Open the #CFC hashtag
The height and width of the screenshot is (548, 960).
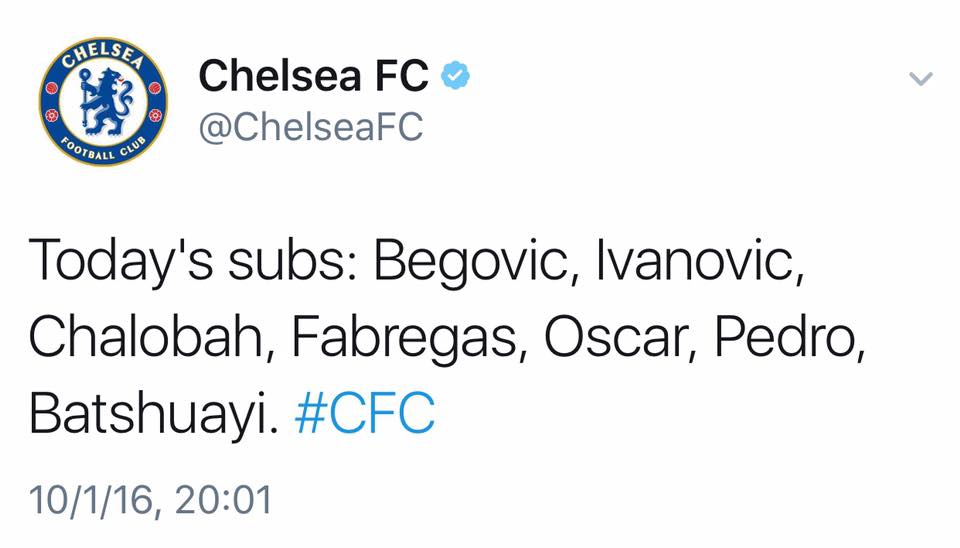[365, 414]
